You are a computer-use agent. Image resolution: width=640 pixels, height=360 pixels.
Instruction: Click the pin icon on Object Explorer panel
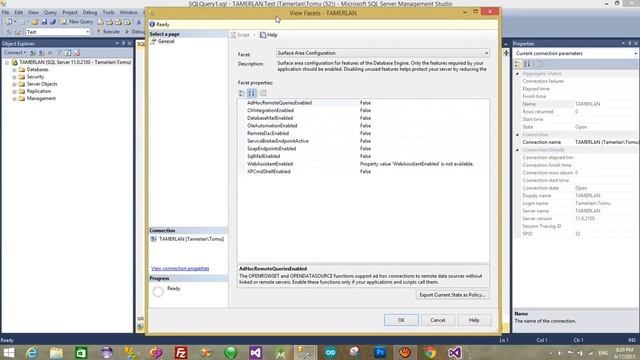pyautogui.click(x=124, y=43)
